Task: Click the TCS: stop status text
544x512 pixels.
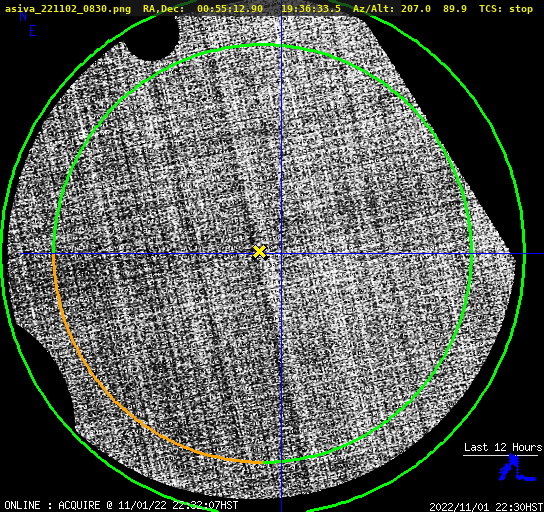Action: (506, 9)
